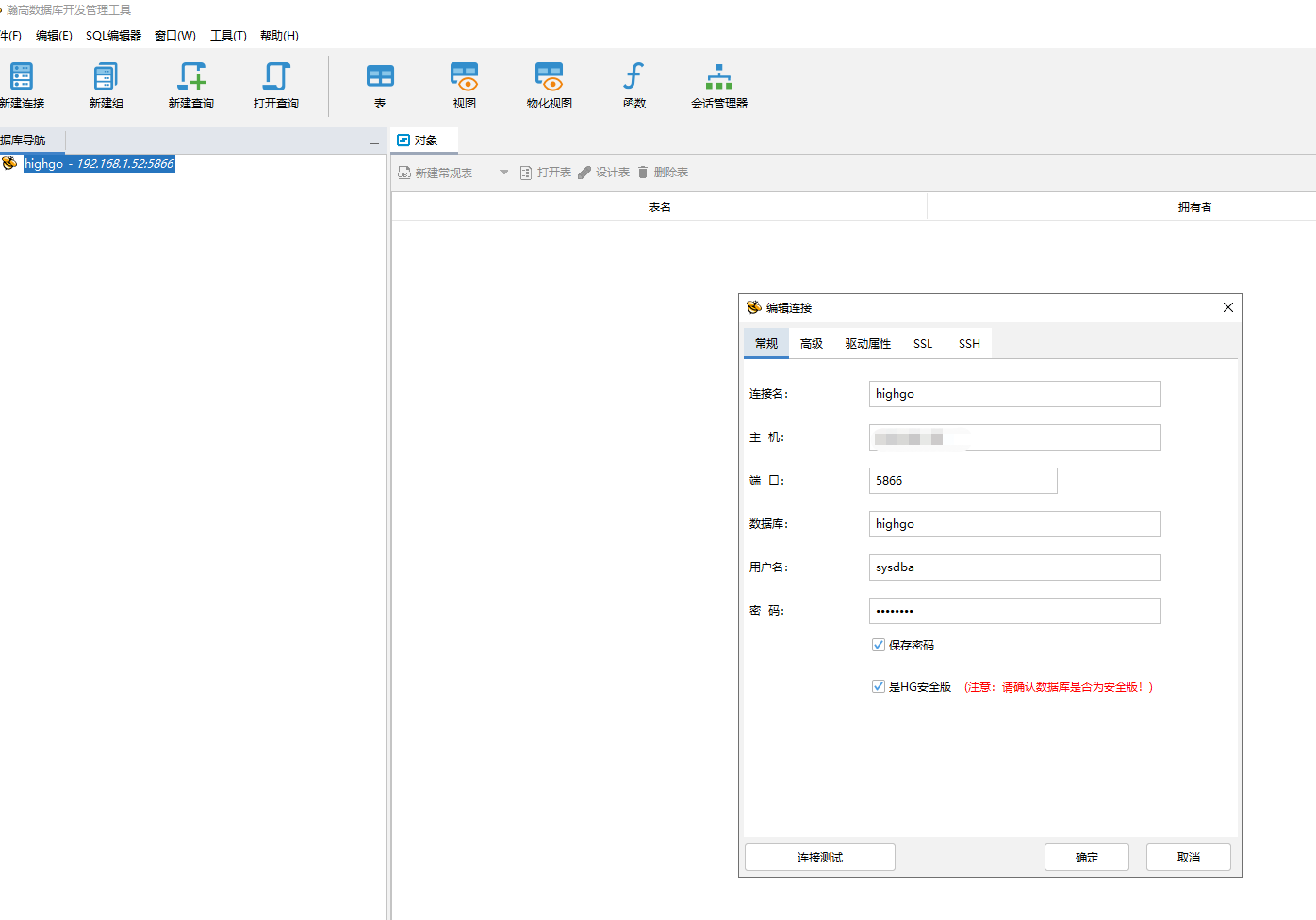
Task: Close the Edit Connection dialog
Action: (x=1227, y=307)
